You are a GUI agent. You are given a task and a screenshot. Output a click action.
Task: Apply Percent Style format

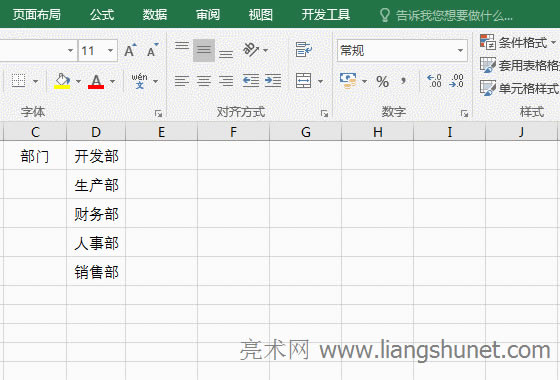pos(382,81)
